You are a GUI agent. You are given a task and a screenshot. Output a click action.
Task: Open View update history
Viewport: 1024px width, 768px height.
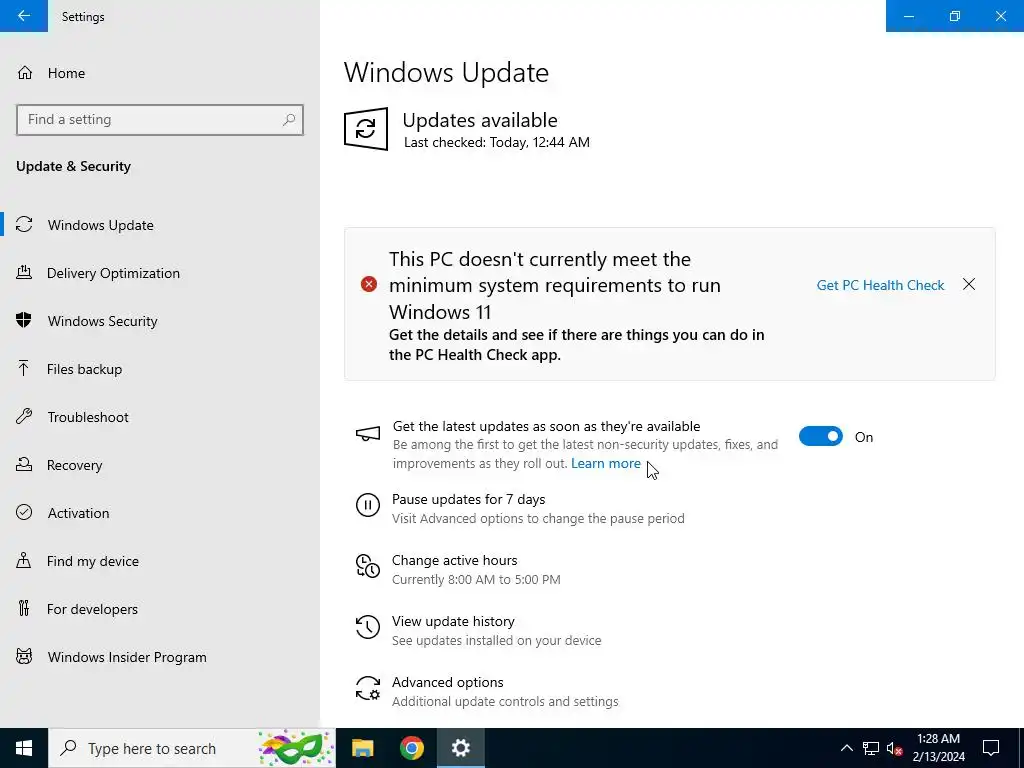click(477, 630)
